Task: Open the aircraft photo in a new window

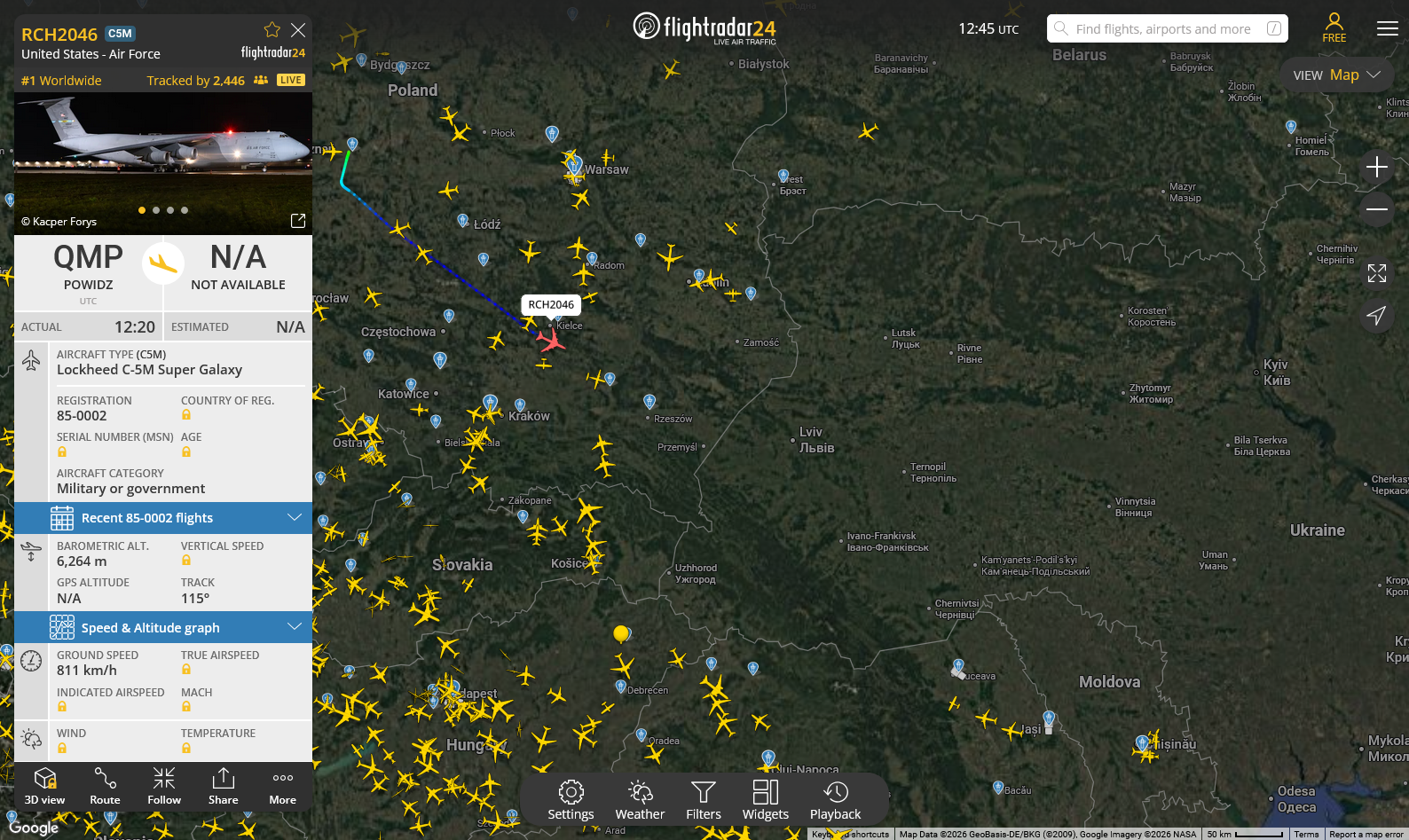Action: [298, 221]
